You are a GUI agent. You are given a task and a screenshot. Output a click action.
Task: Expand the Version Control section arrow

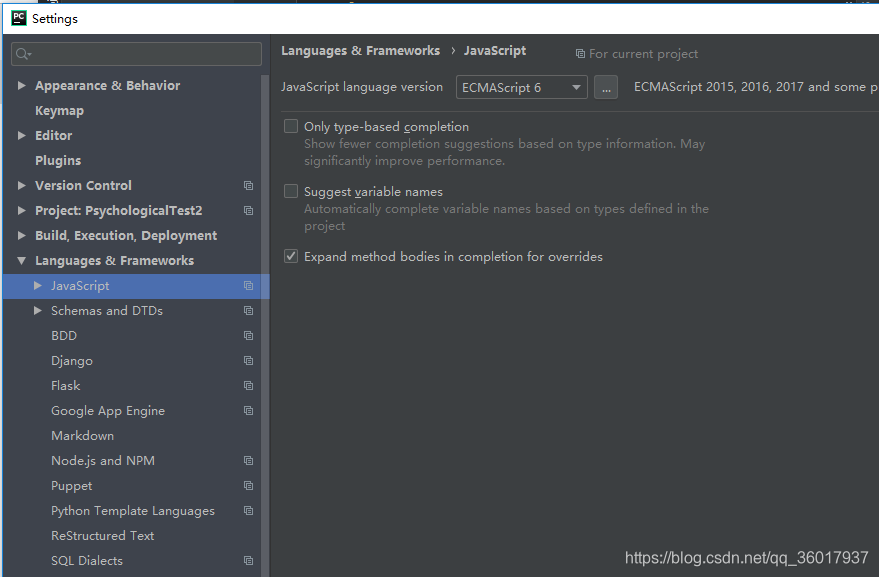pyautogui.click(x=21, y=185)
